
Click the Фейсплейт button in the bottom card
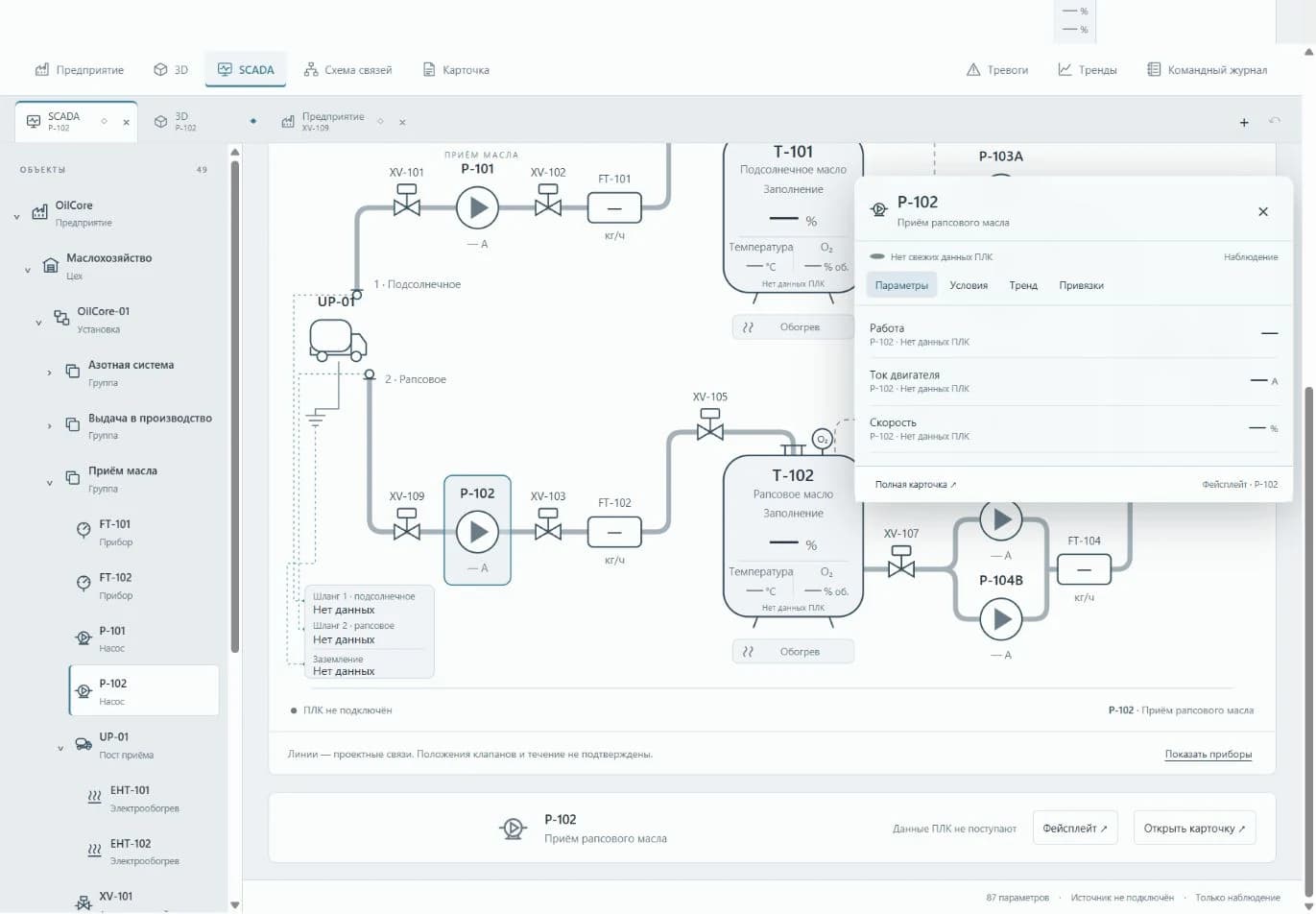[x=1075, y=828]
